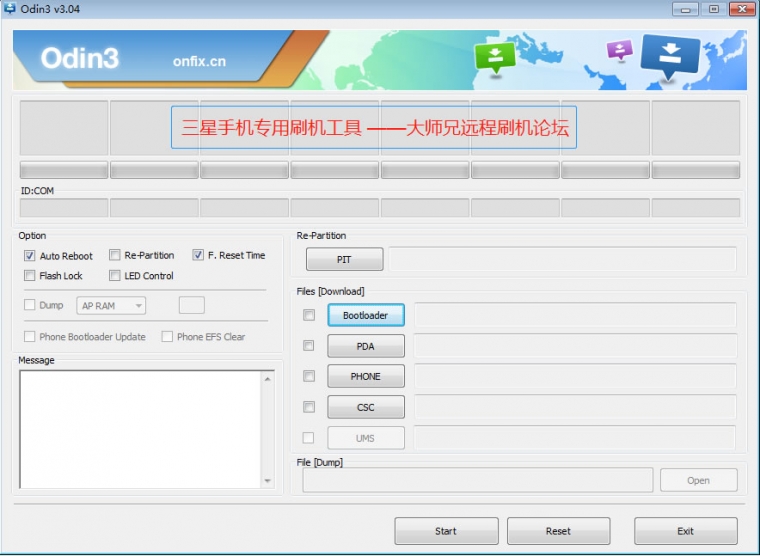Toggle the F. Reset Time checkbox

[x=198, y=255]
